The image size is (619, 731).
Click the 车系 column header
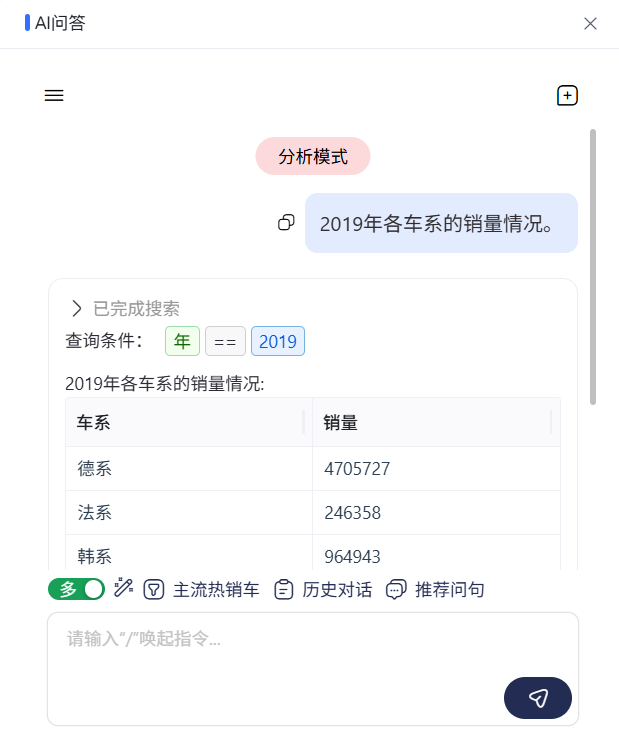click(189, 422)
